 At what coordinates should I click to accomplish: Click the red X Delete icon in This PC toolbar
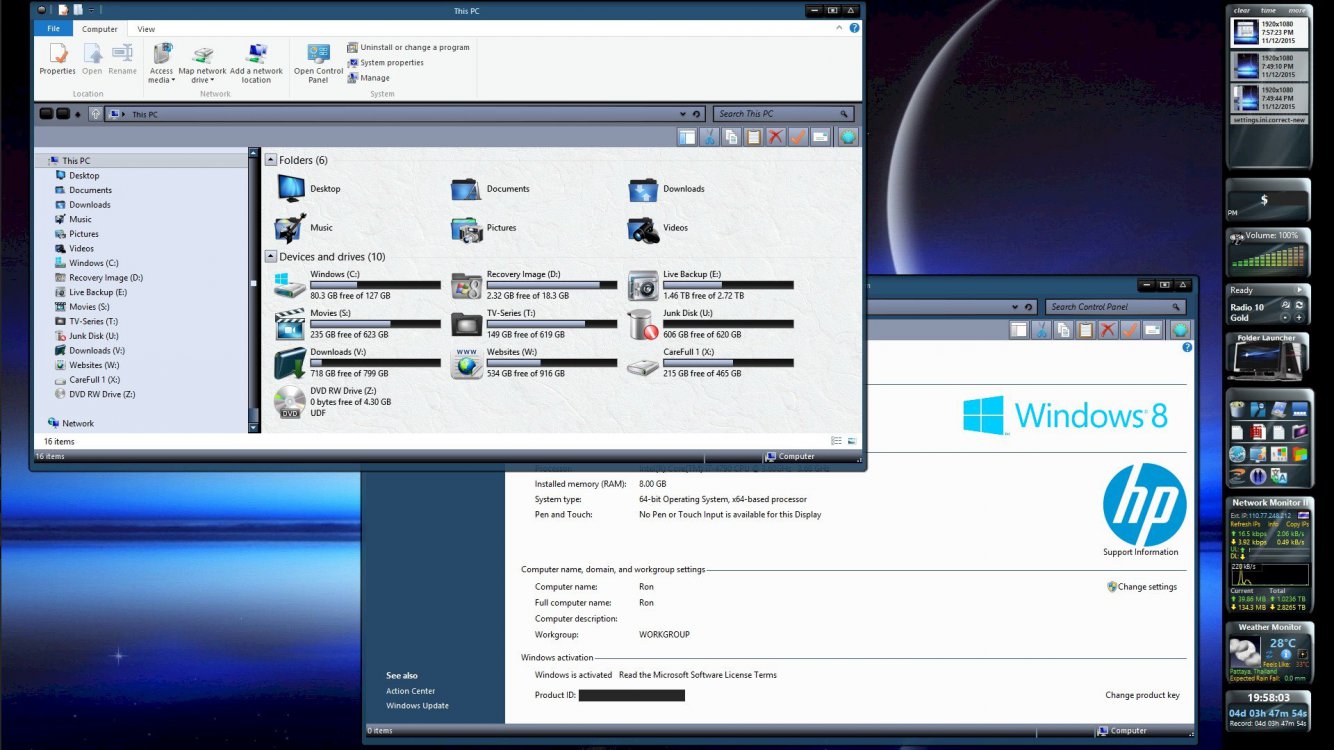click(x=775, y=137)
